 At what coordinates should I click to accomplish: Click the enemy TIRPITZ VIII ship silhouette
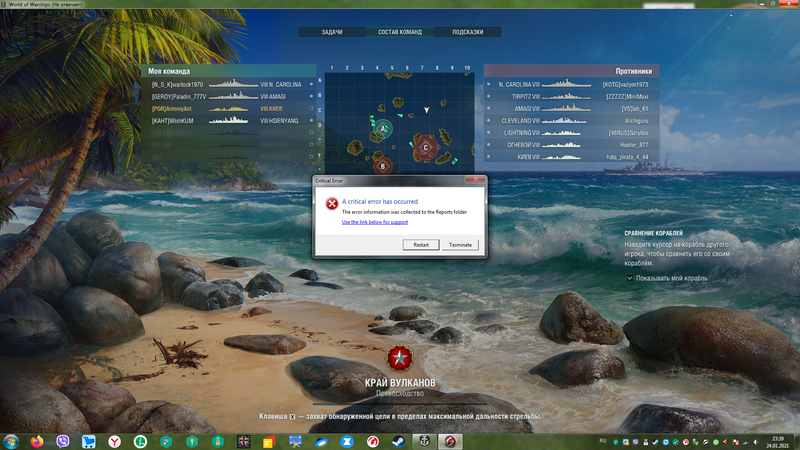point(566,96)
